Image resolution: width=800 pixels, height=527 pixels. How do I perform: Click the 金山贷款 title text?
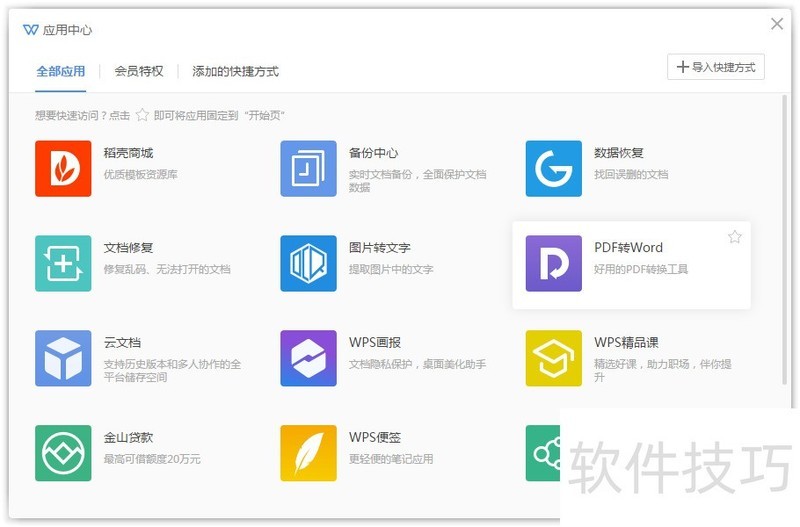point(128,438)
